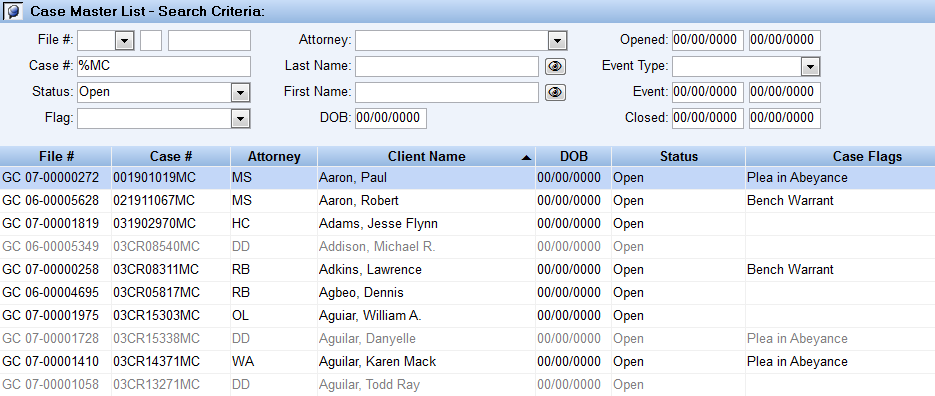This screenshot has height=396, width=935.
Task: Click the DOB date search field
Action: pos(391,118)
